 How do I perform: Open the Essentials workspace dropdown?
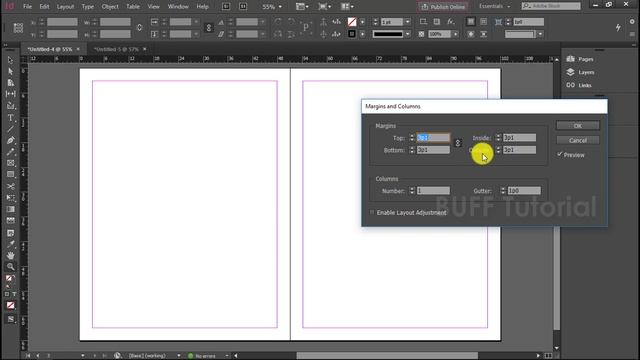coord(508,7)
